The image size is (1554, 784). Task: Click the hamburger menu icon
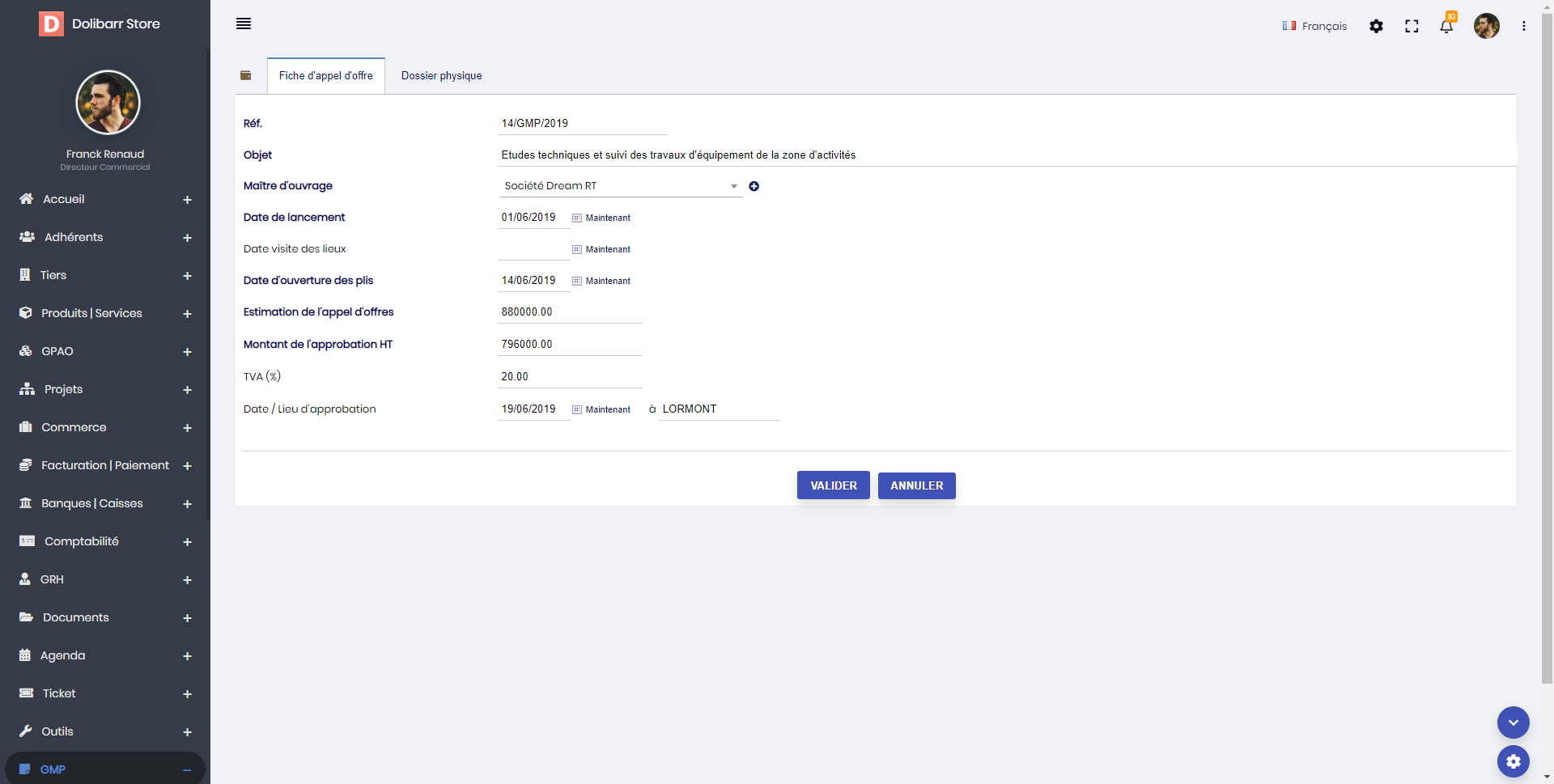pos(244,24)
